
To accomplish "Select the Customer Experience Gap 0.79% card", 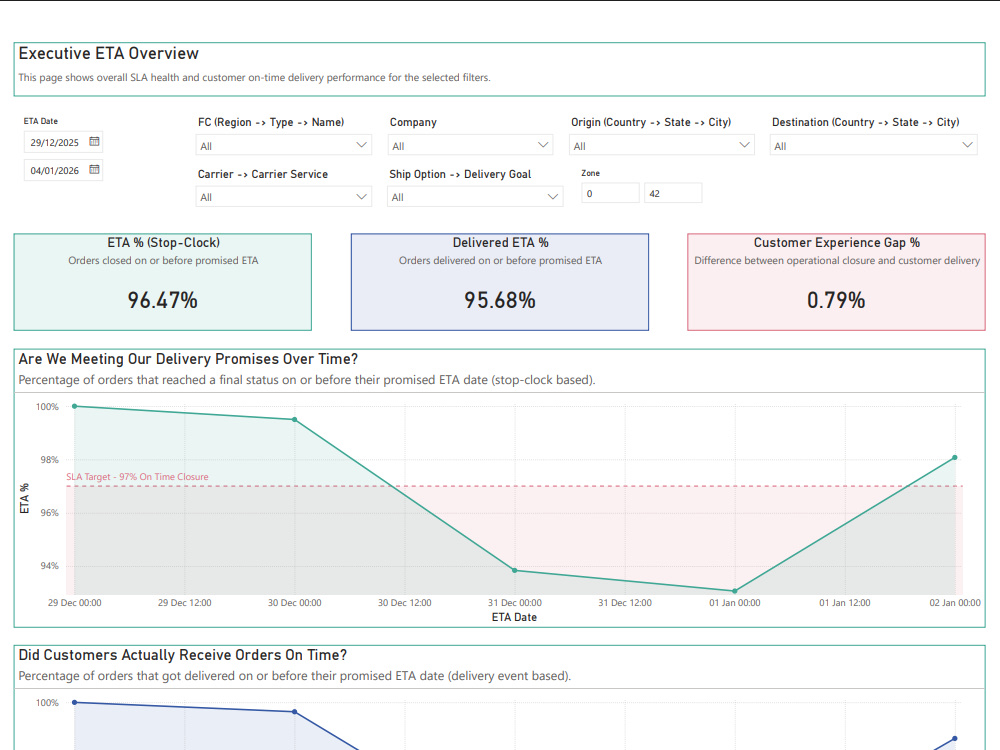I will tap(836, 282).
